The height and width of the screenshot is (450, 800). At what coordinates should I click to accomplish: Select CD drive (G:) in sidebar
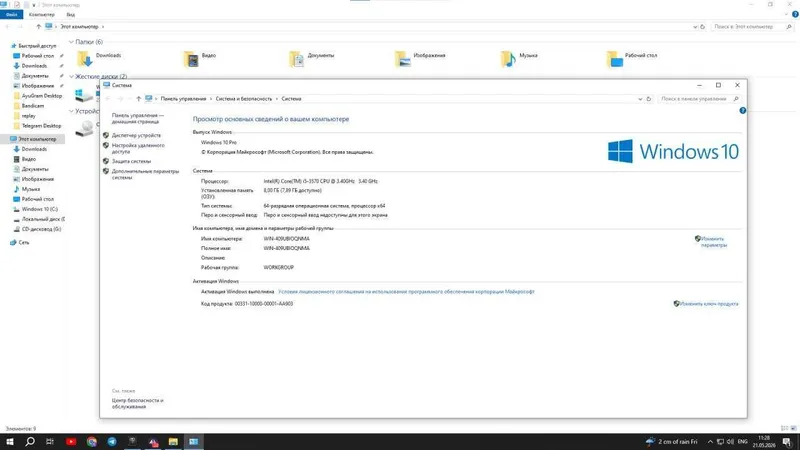click(x=41, y=230)
